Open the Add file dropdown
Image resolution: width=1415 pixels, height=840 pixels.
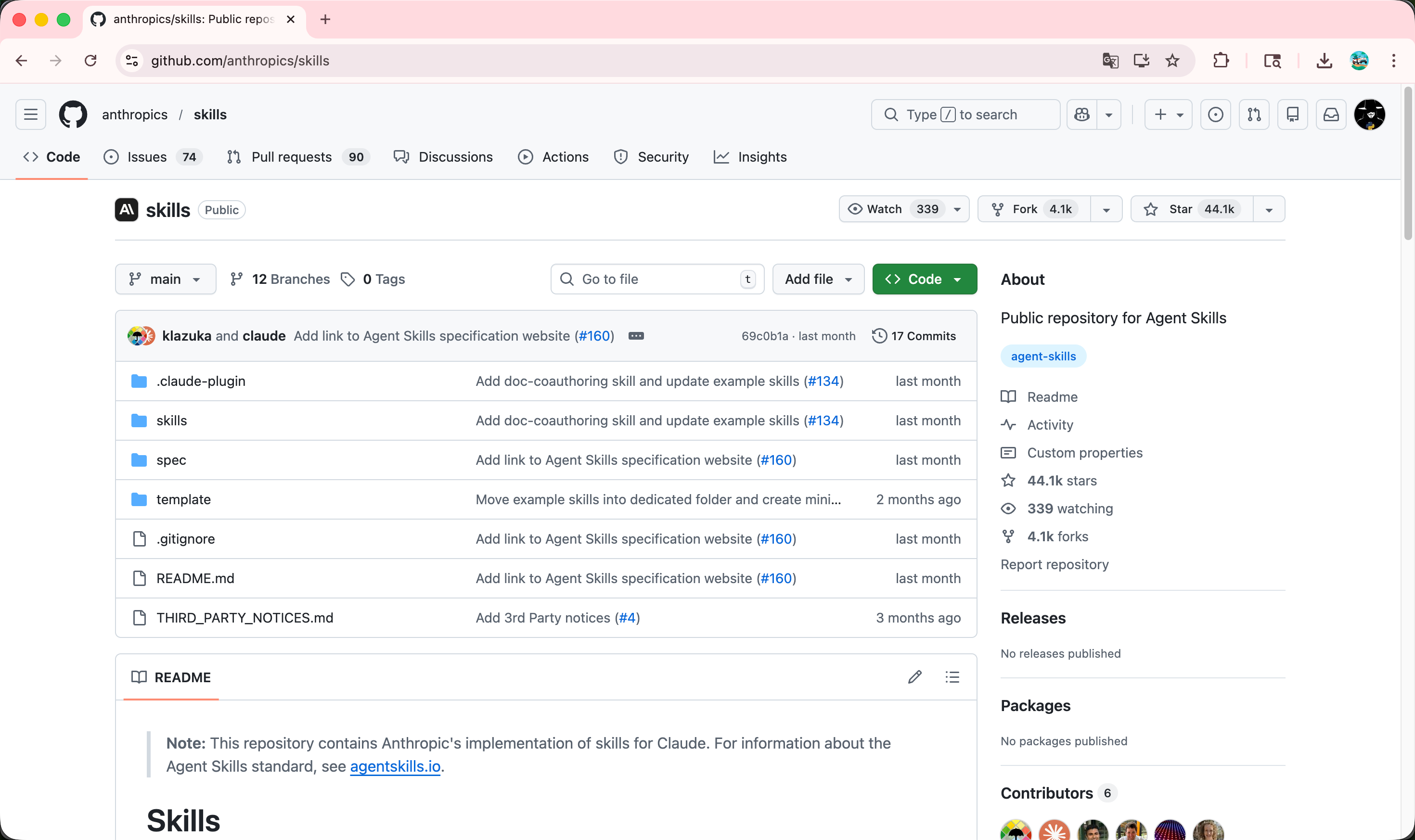click(818, 279)
